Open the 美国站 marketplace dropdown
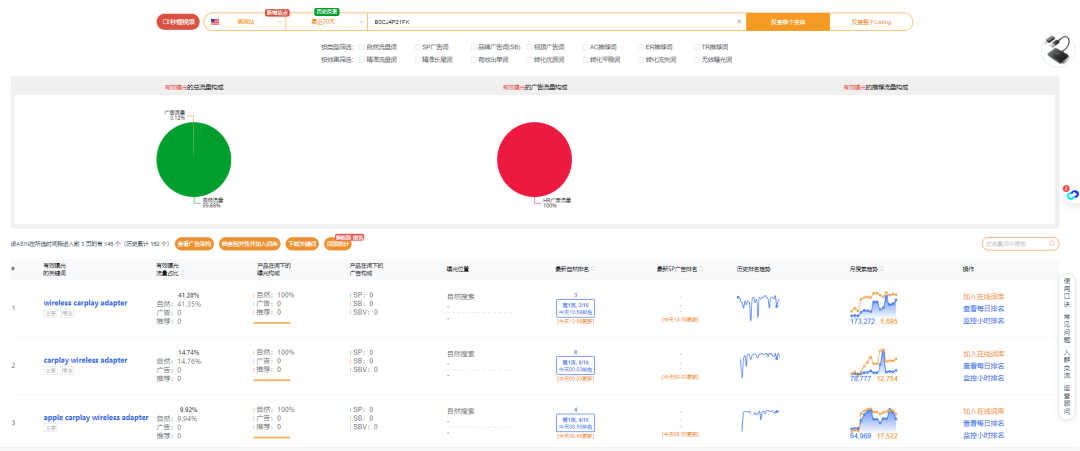 click(246, 22)
